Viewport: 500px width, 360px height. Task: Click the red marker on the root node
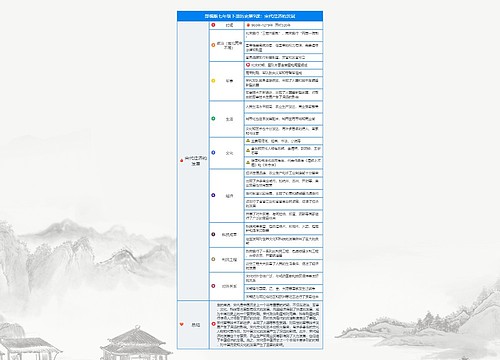pyautogui.click(x=182, y=160)
